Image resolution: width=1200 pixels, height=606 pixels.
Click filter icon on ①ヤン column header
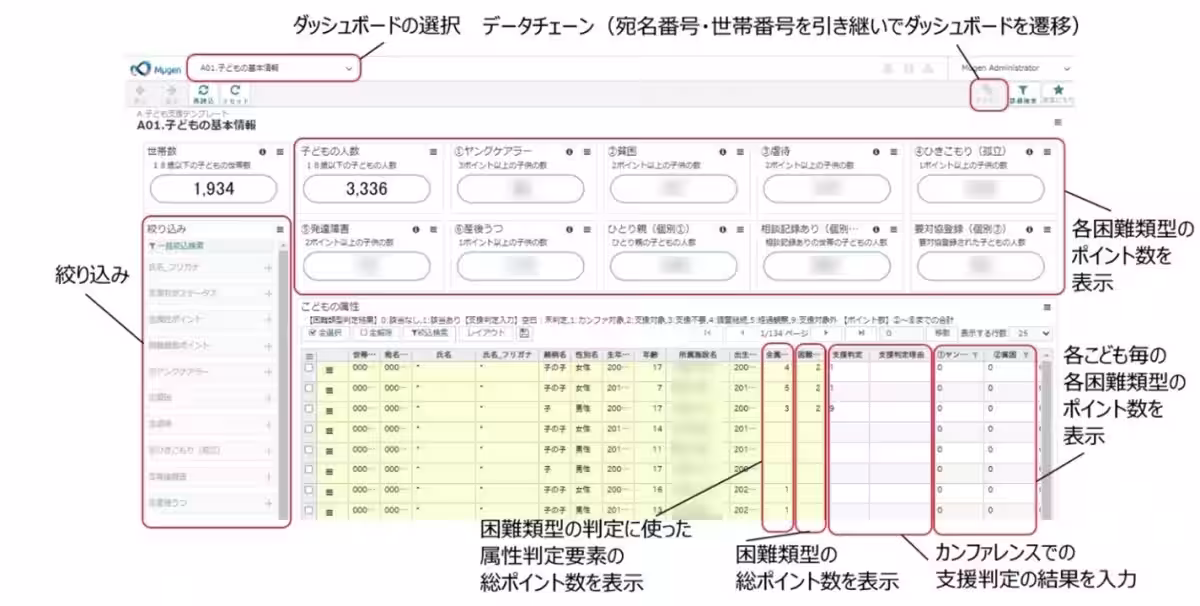pos(974,354)
